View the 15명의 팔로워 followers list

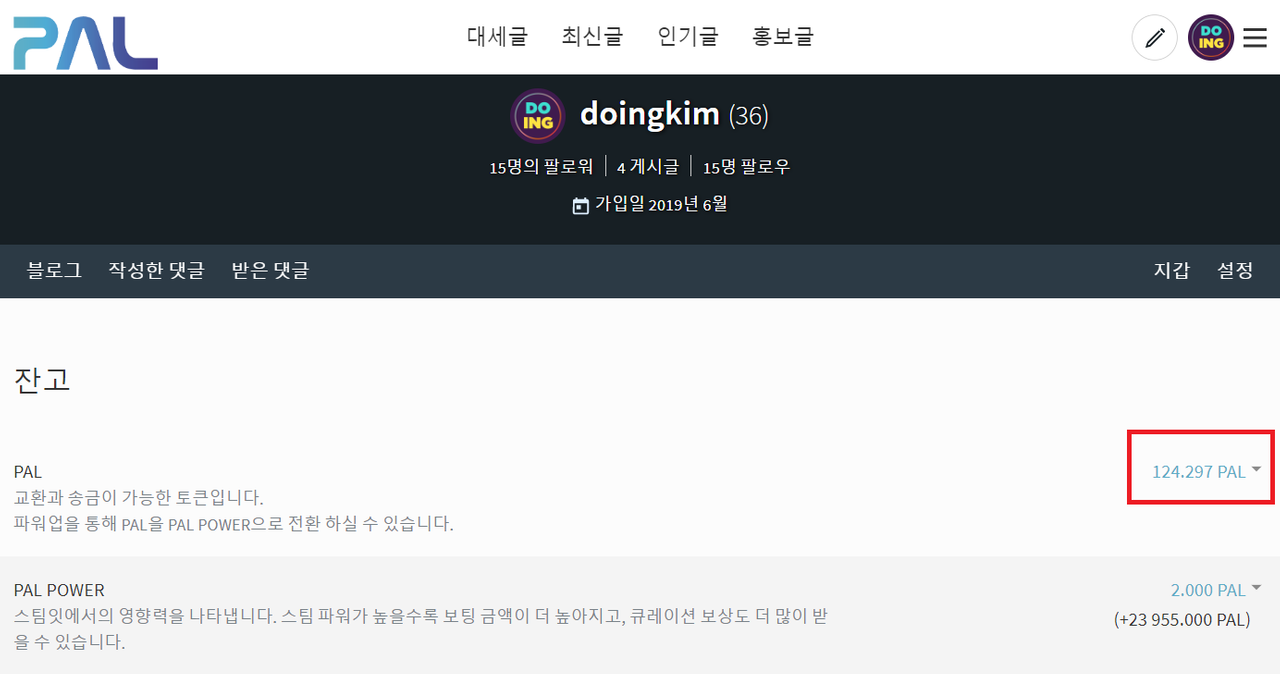[541, 167]
